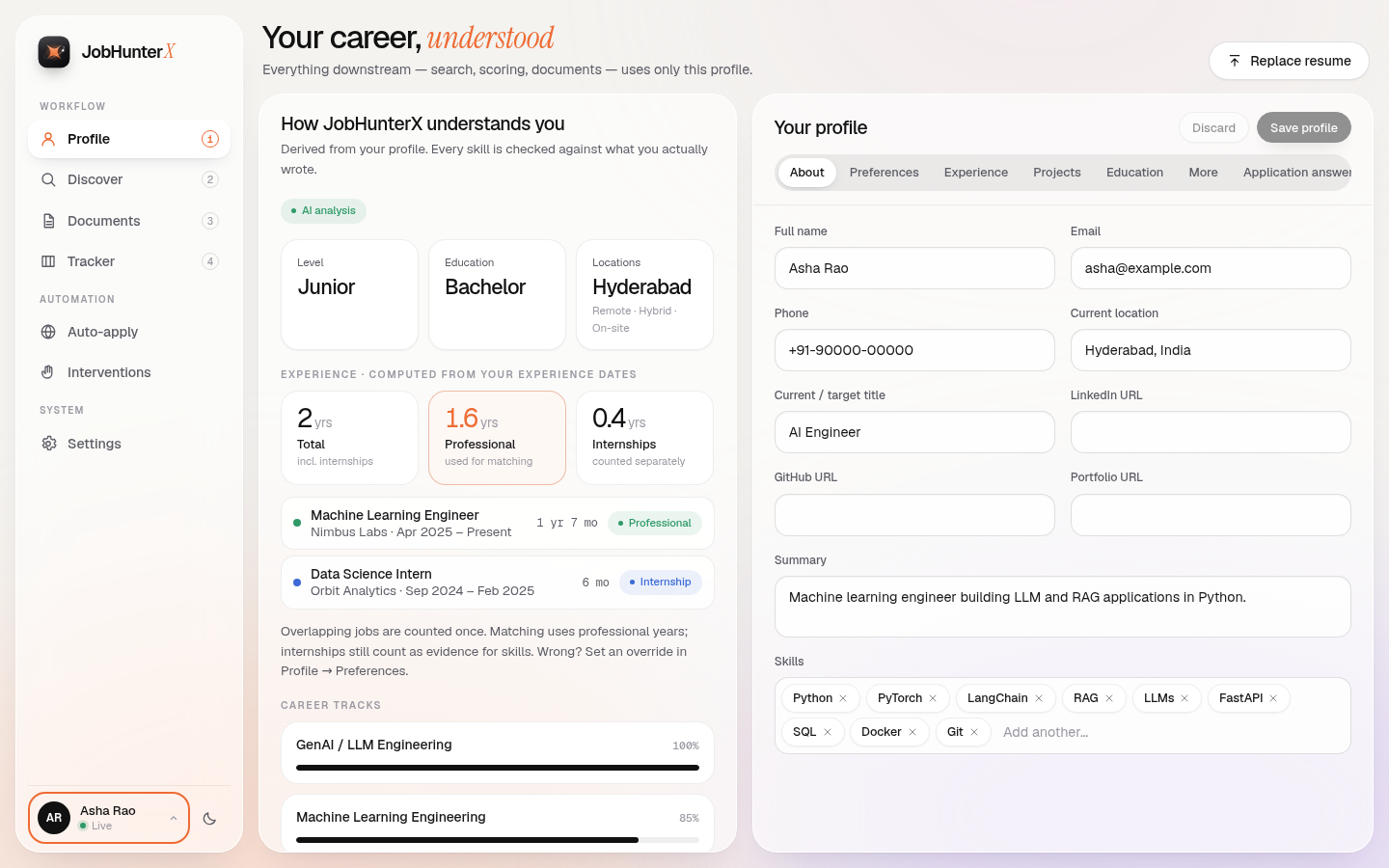Click GenAI / LLM Engineering progress bar
This screenshot has width=1389, height=868.
[x=498, y=768]
